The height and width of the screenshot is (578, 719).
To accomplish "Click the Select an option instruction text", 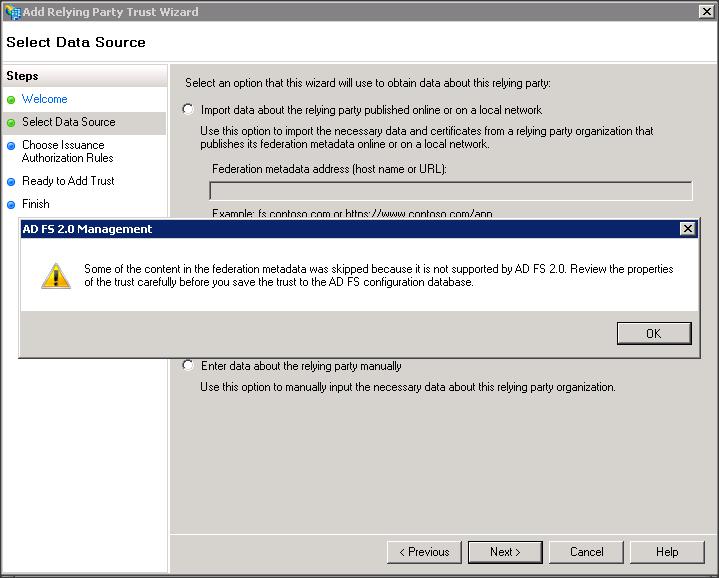I will tap(368, 83).
